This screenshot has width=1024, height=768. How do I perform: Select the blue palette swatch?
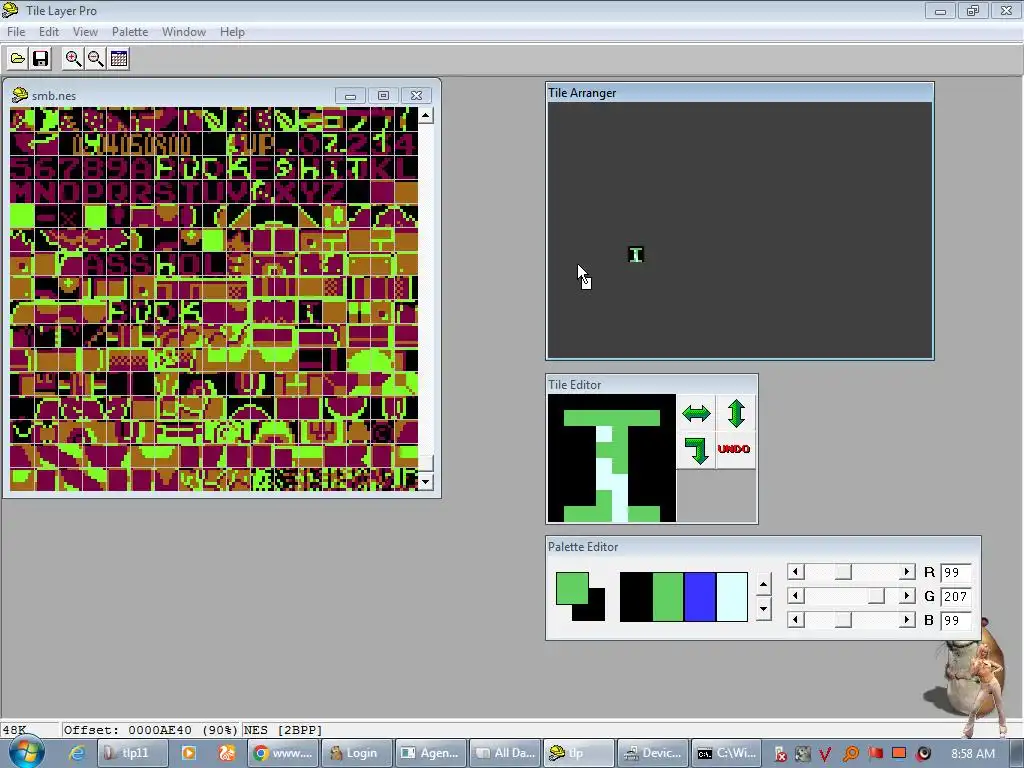[699, 597]
